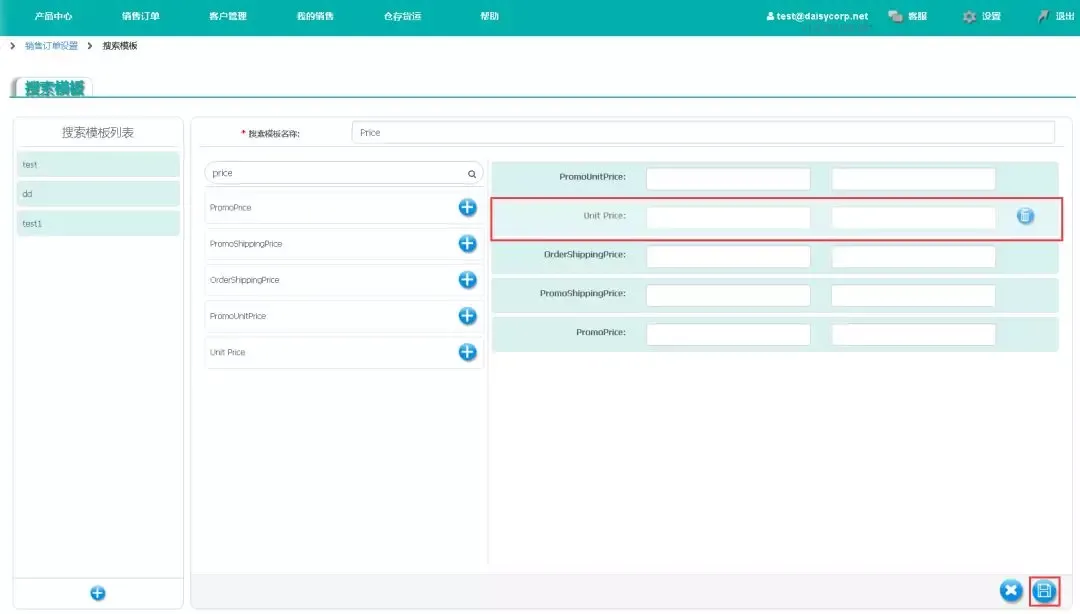
Task: Open the 帮助 menu
Action: coord(490,16)
